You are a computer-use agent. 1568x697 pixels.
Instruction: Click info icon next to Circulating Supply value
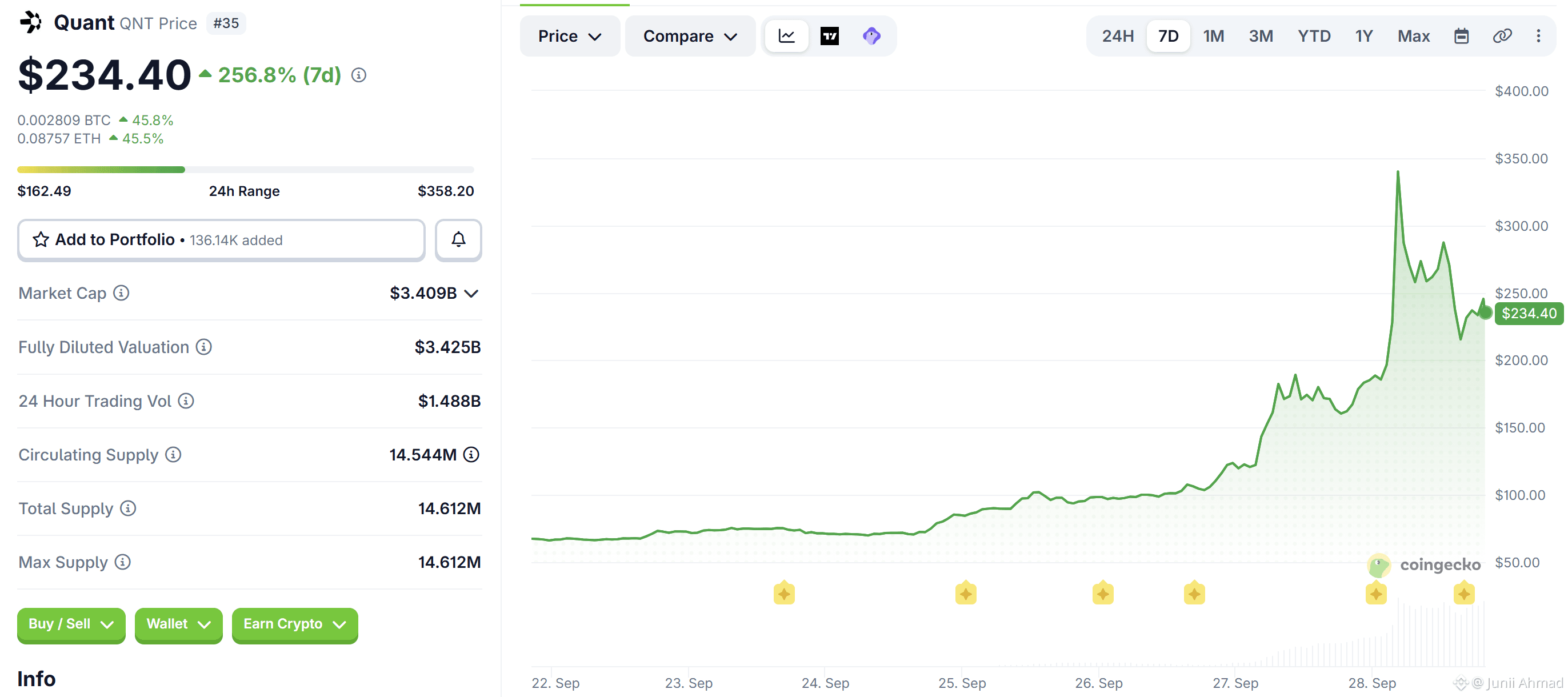[x=471, y=455]
